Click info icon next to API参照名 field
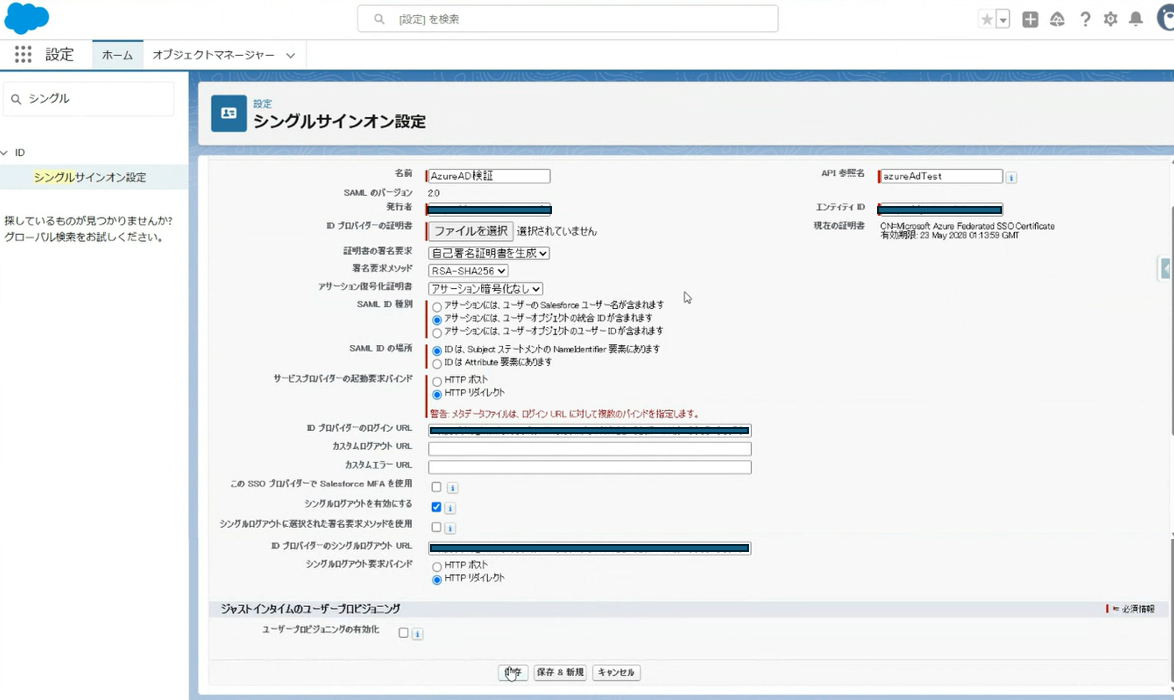The width and height of the screenshot is (1174, 700). (x=1011, y=177)
